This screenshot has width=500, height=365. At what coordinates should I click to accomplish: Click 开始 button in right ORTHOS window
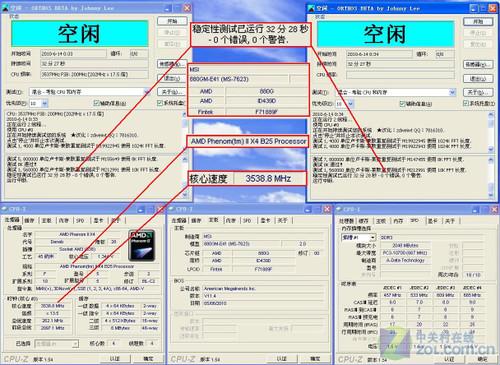coord(478,22)
